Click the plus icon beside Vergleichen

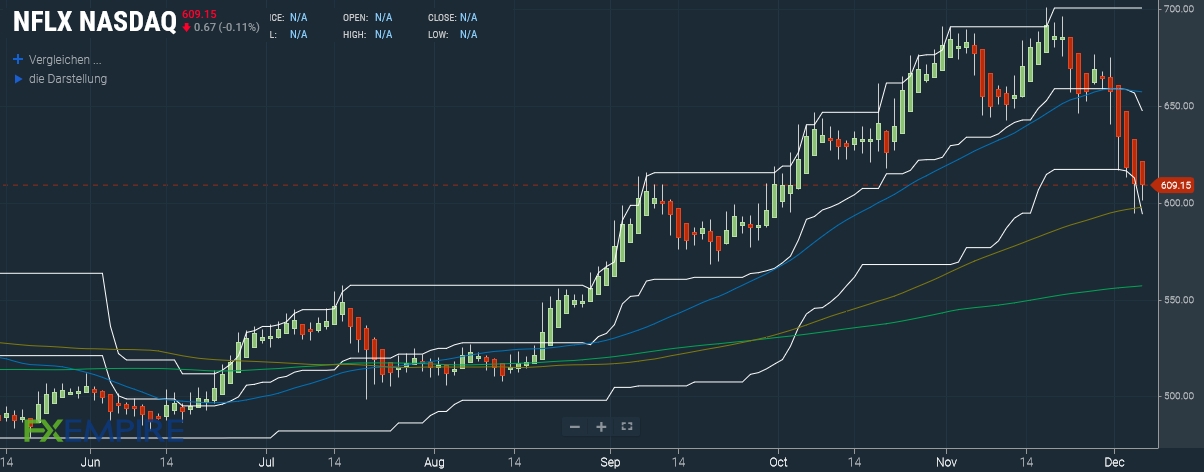[17, 59]
